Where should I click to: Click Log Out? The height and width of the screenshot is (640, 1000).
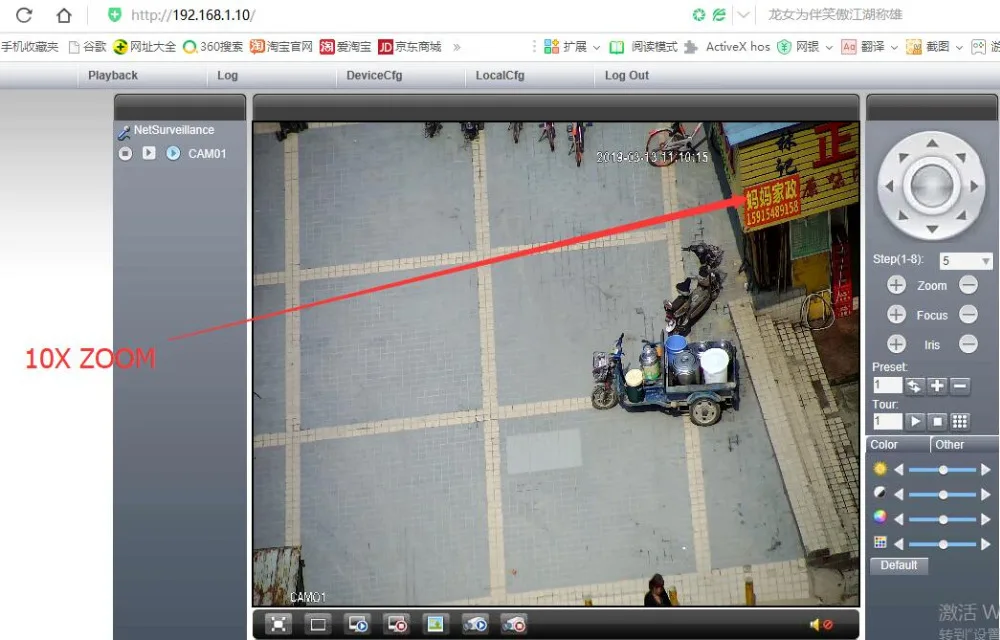626,75
